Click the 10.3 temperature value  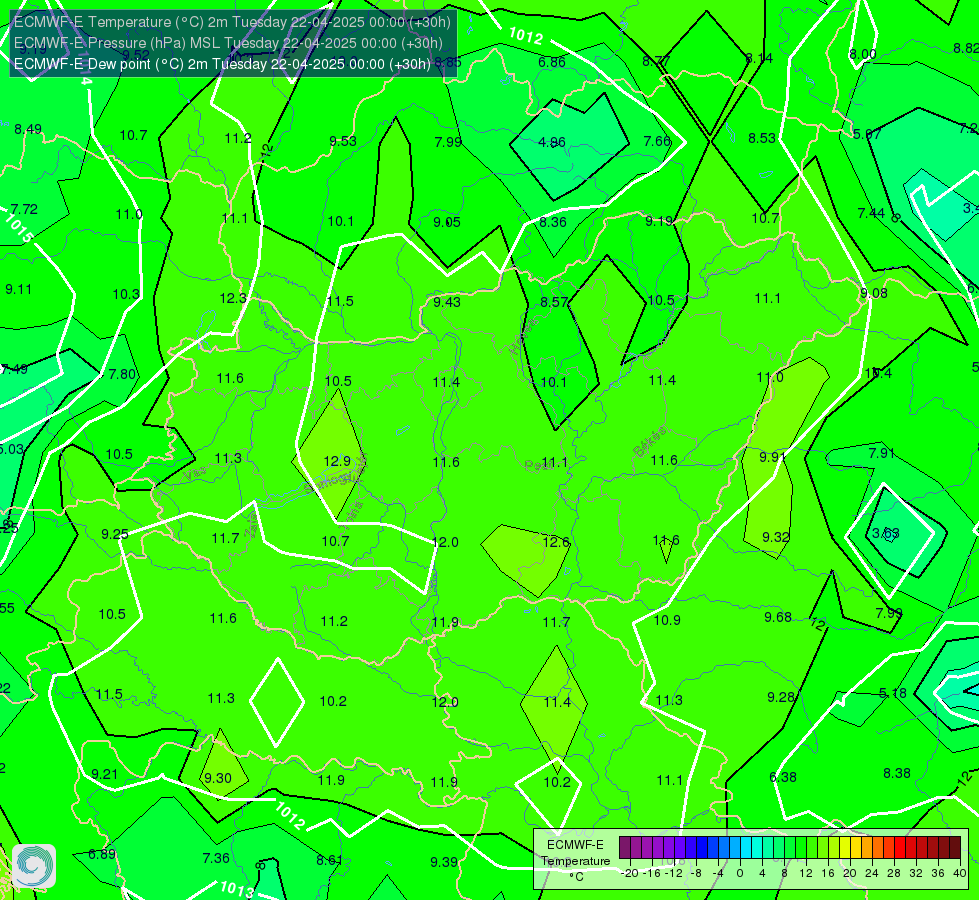126,294
